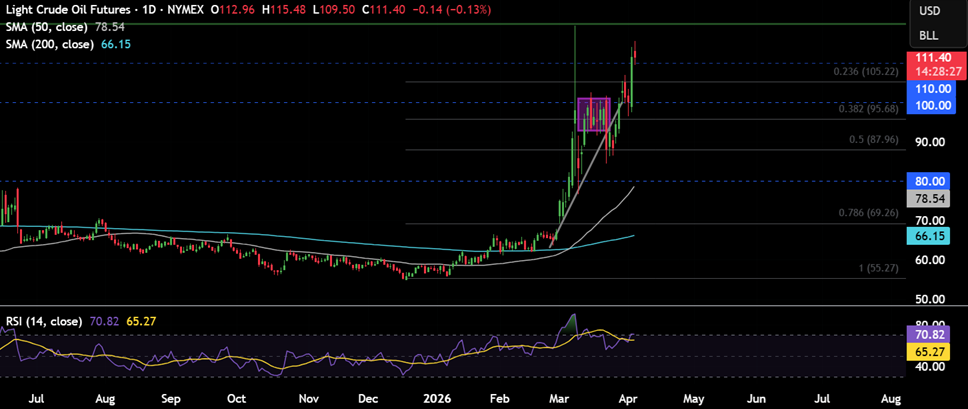This screenshot has height=409, width=968.
Task: Click the purple rectangle drawing on chart
Action: point(594,114)
